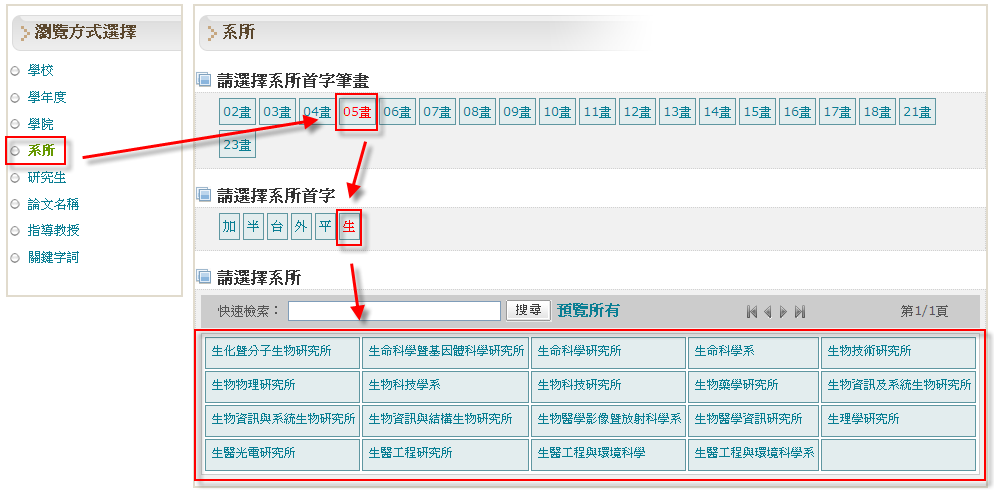
Task: Open the 論文名稱 browse category
Action: tap(53, 204)
